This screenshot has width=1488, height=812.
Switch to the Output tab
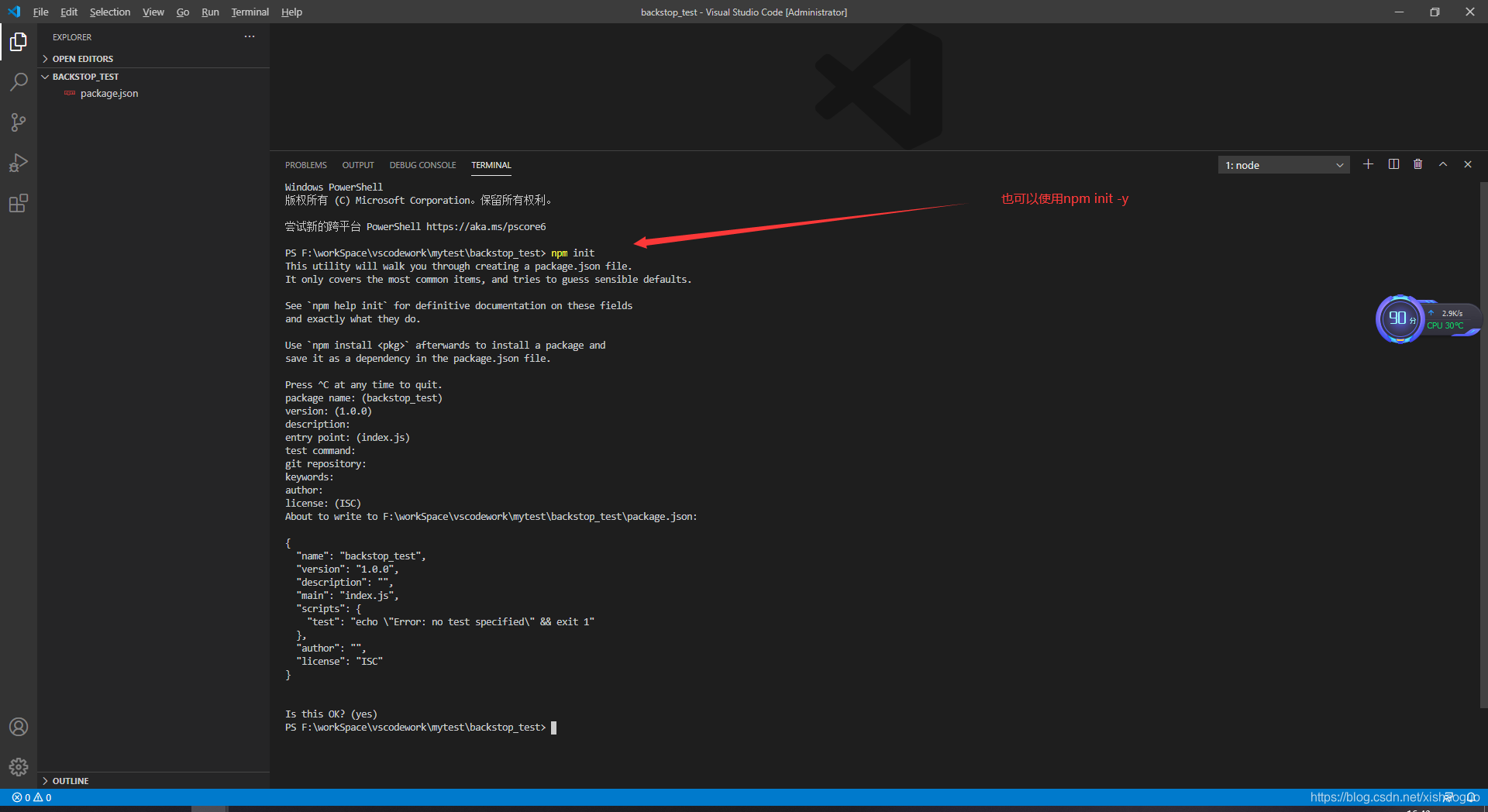[358, 165]
